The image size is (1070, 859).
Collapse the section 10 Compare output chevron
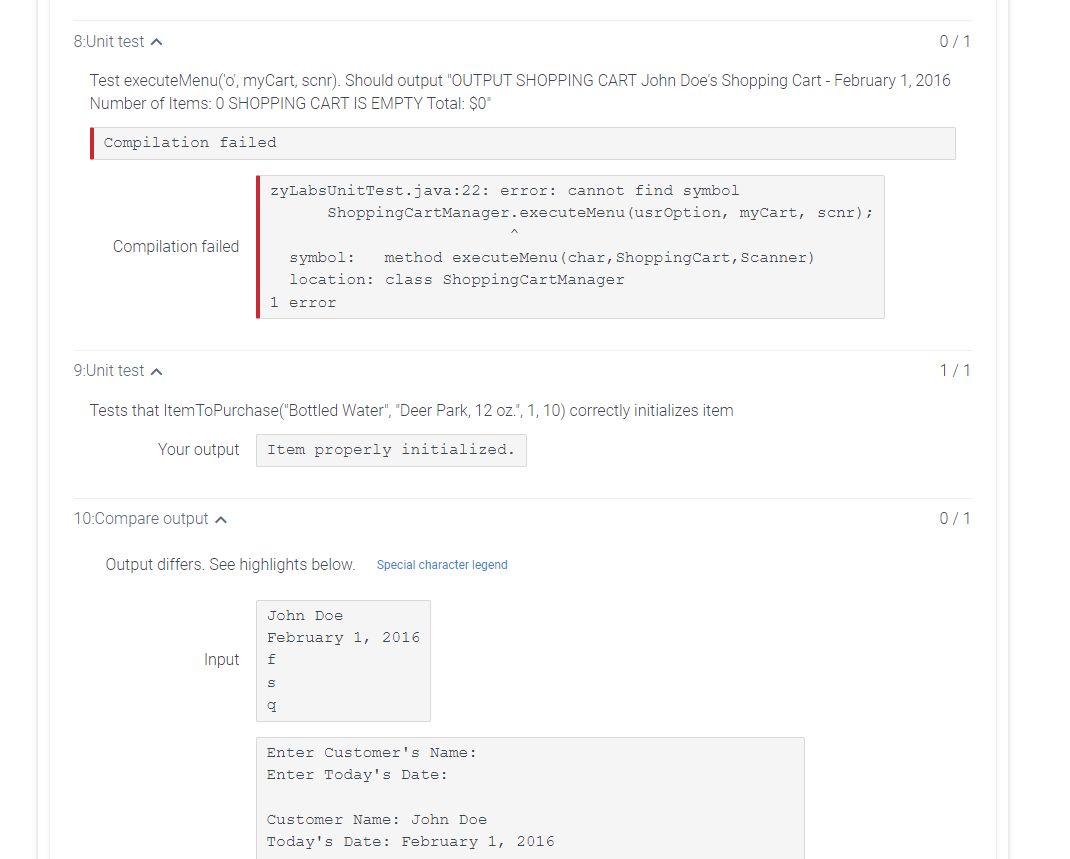pyautogui.click(x=222, y=518)
